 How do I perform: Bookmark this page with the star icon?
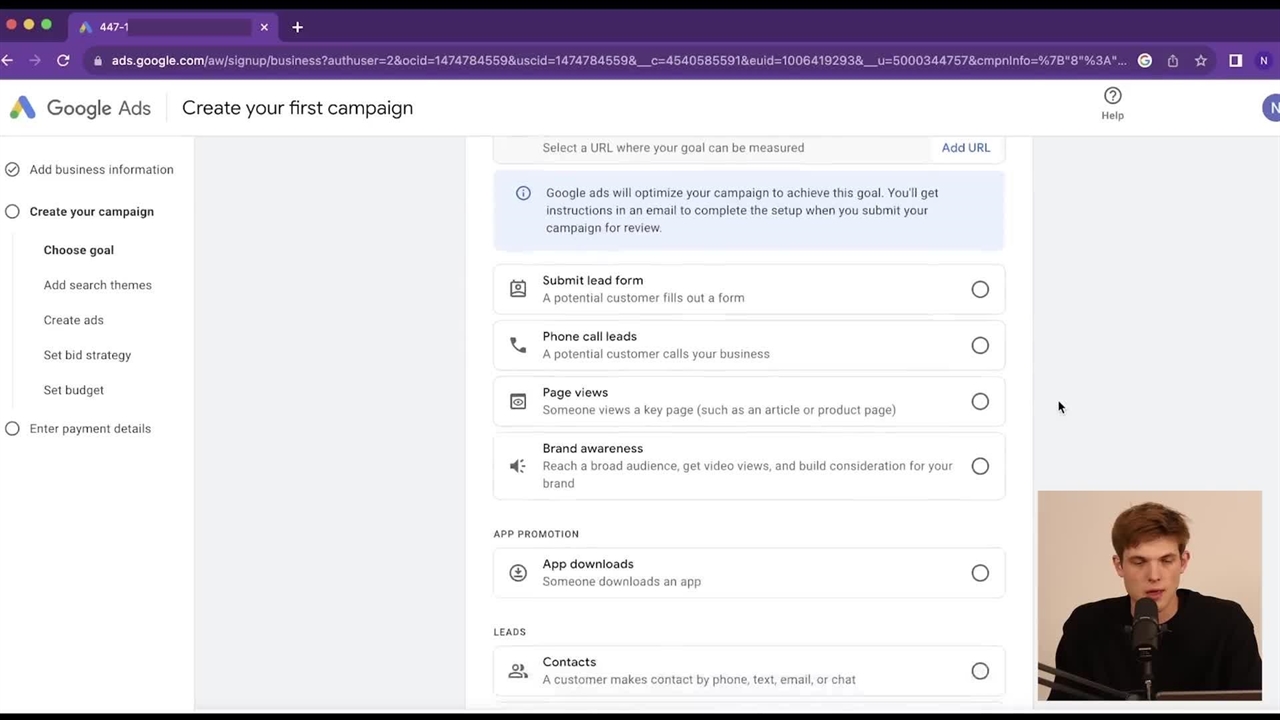pyautogui.click(x=1200, y=61)
